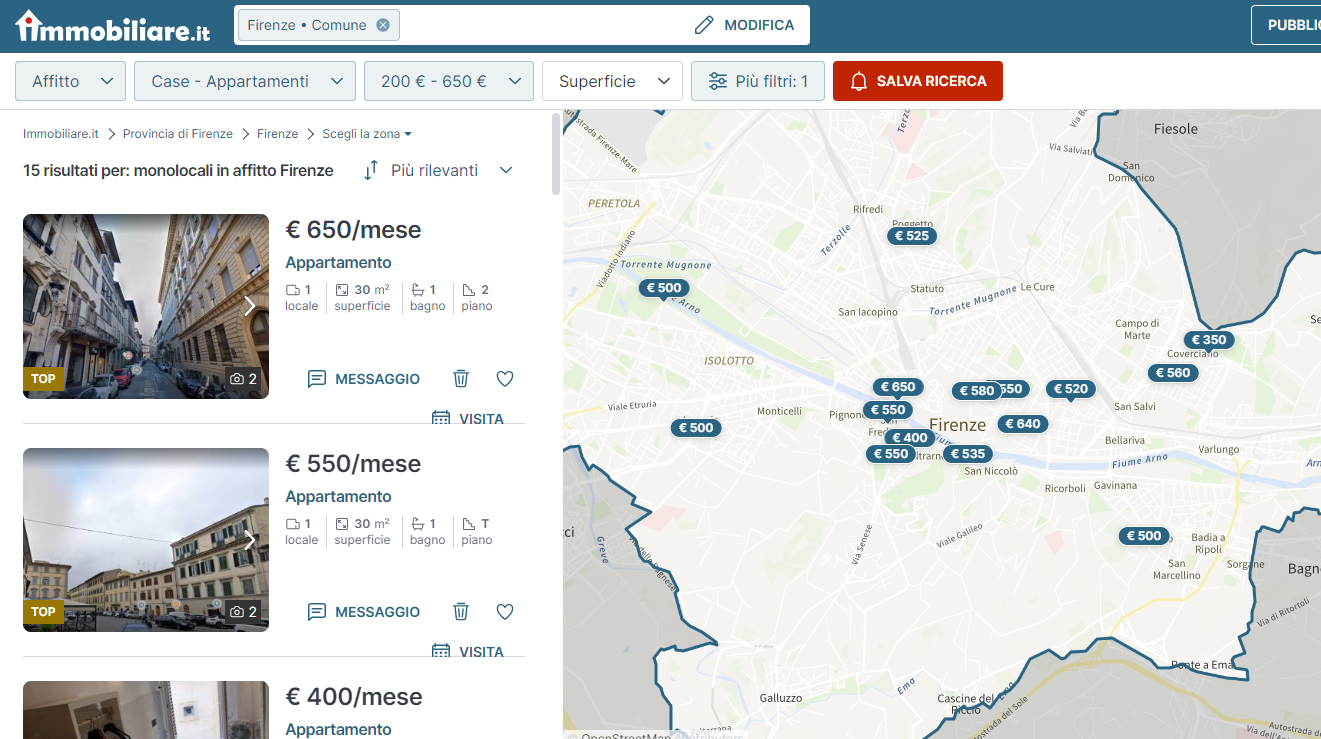Hide the € 550/mese listing with trash icon
This screenshot has height=739, width=1321.
461,612
